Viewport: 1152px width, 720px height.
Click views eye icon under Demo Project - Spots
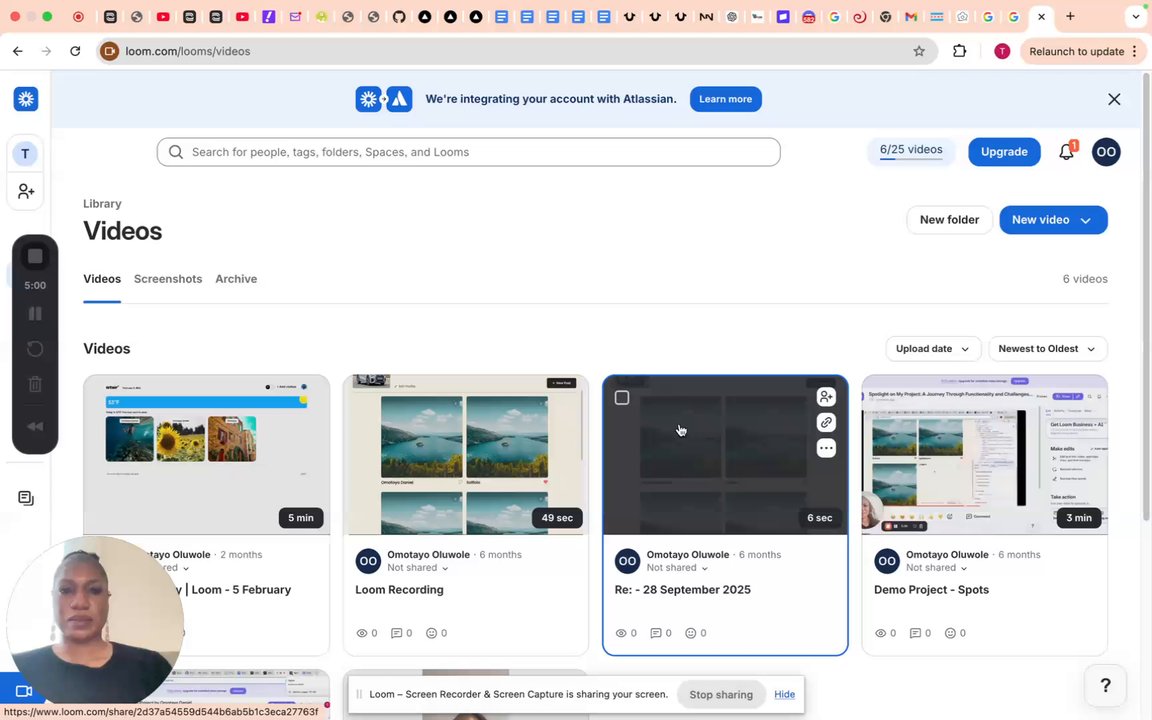point(880,633)
